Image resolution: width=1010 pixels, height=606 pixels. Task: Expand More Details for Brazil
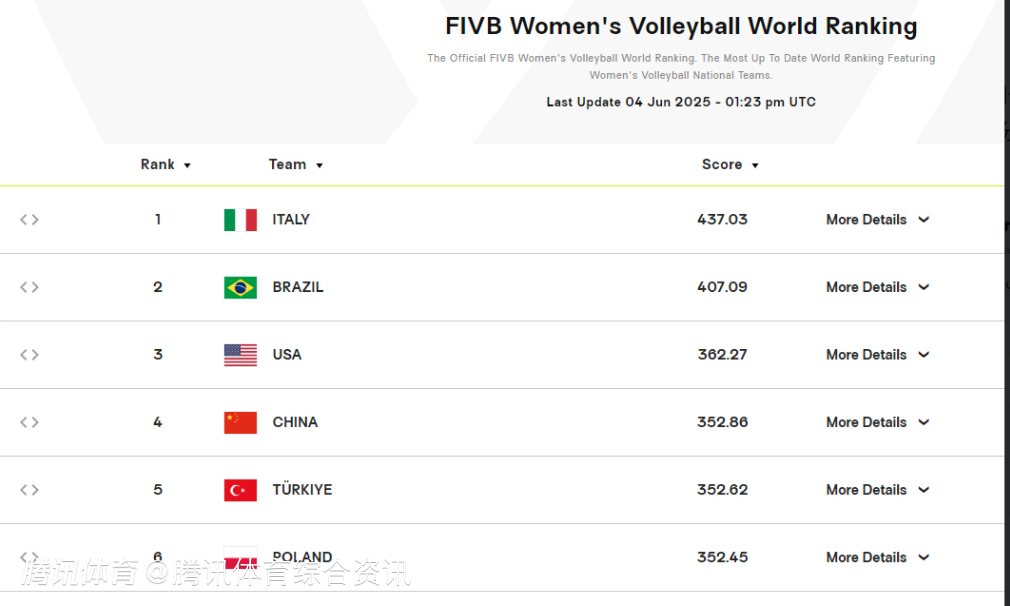(877, 287)
